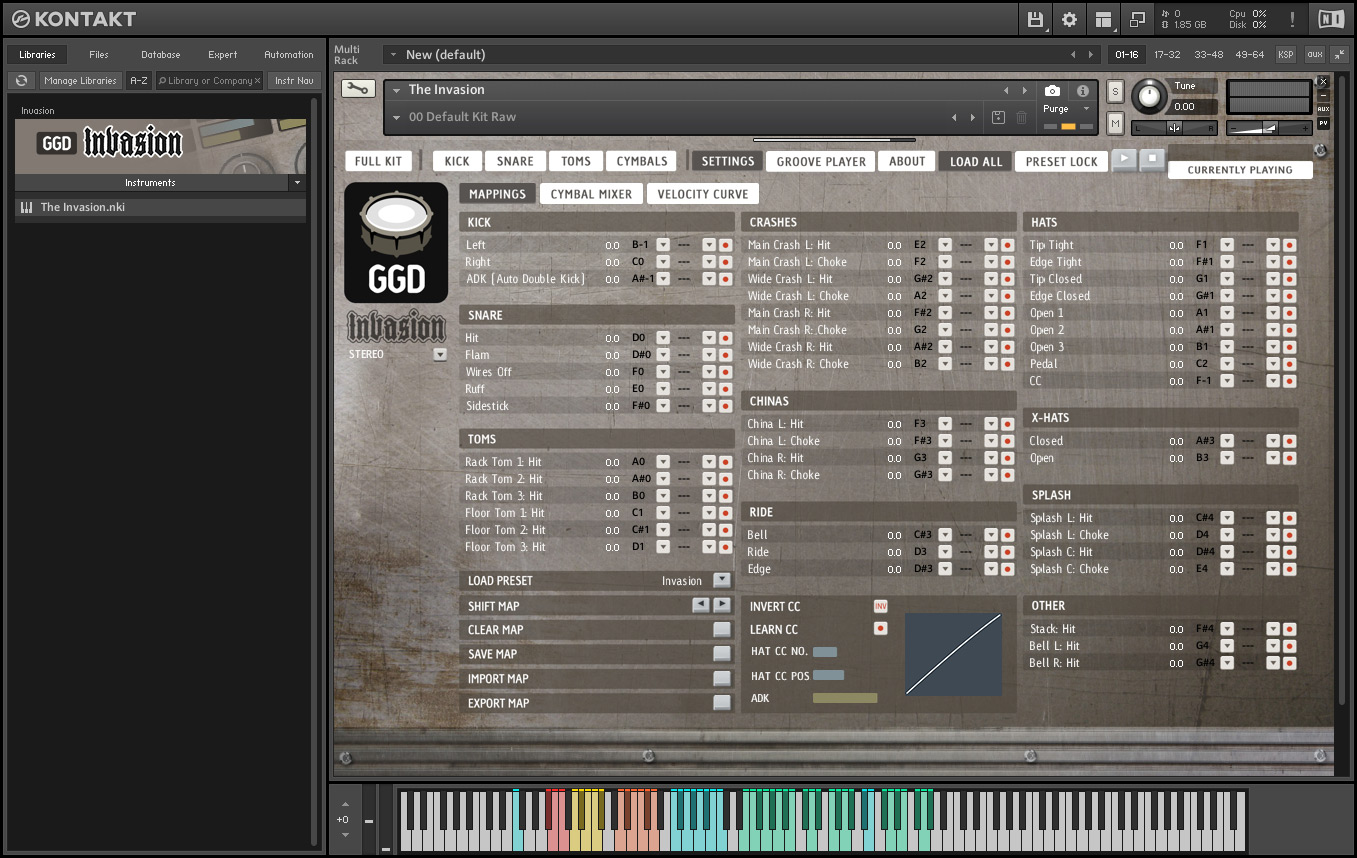
Task: Open note dropdown for Tip Tight F1
Action: click(x=1226, y=245)
